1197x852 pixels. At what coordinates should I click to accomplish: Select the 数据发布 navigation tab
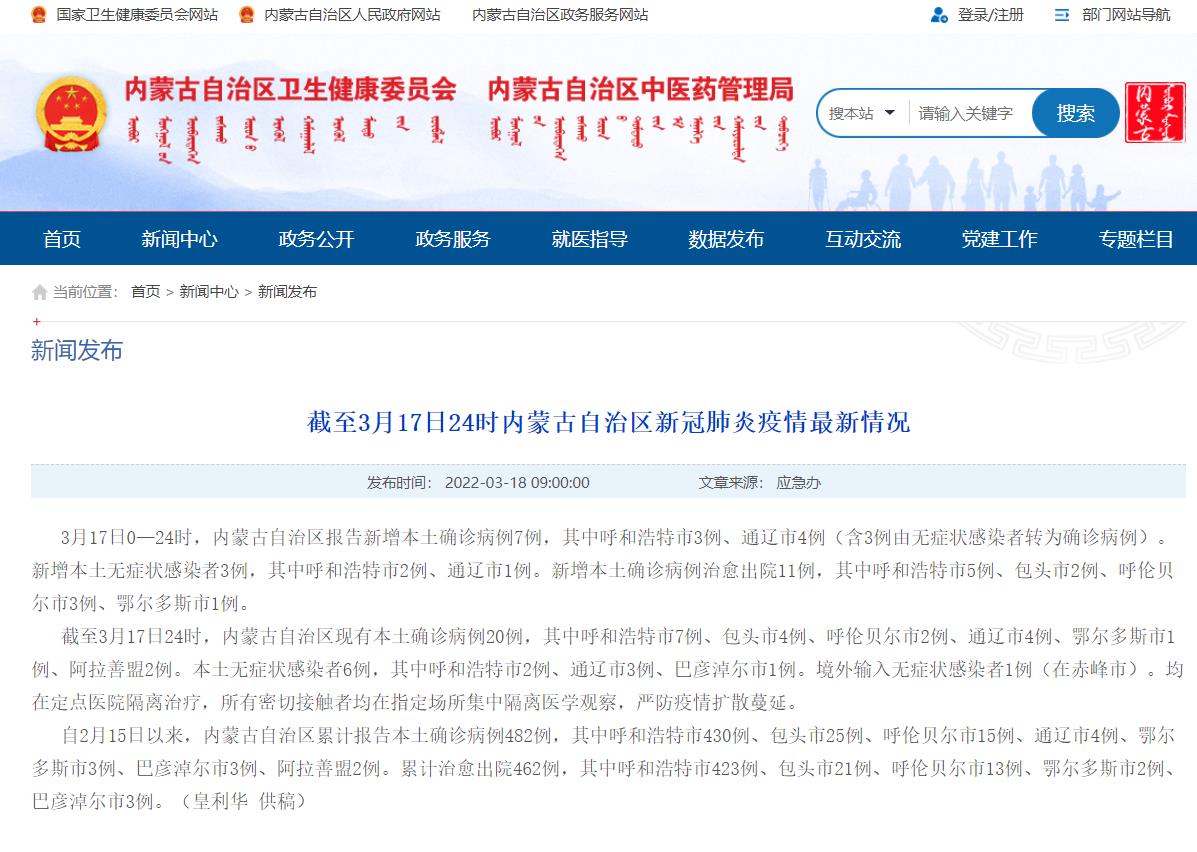(726, 239)
